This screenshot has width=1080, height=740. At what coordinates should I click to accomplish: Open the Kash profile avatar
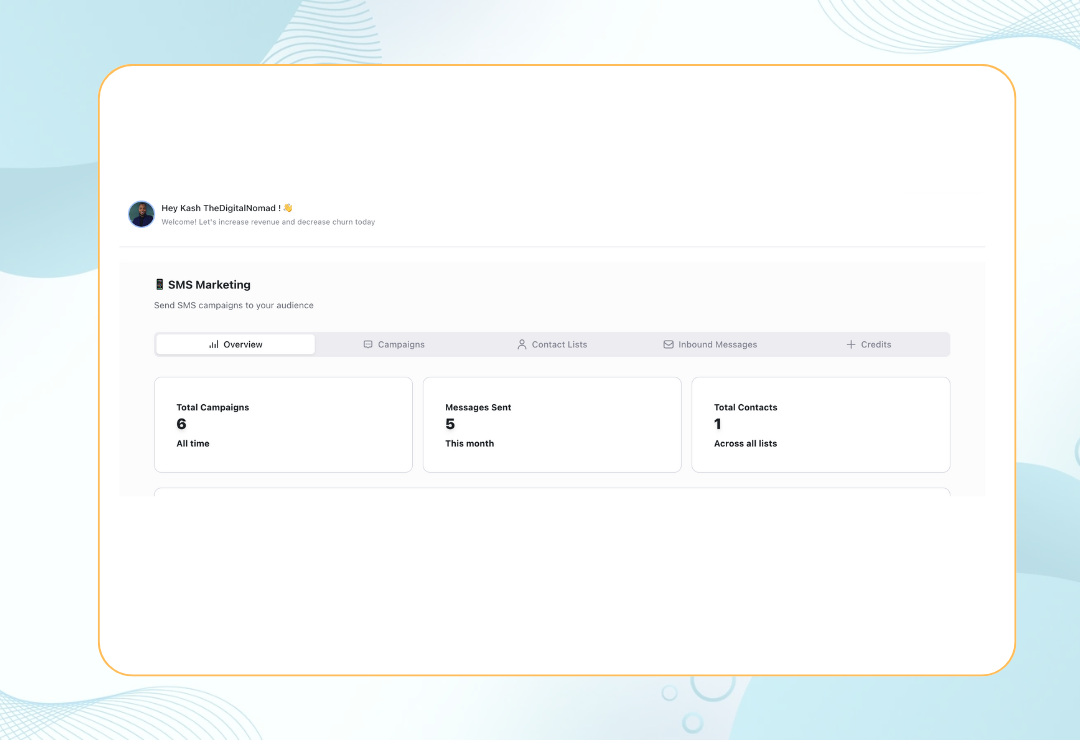coord(141,214)
